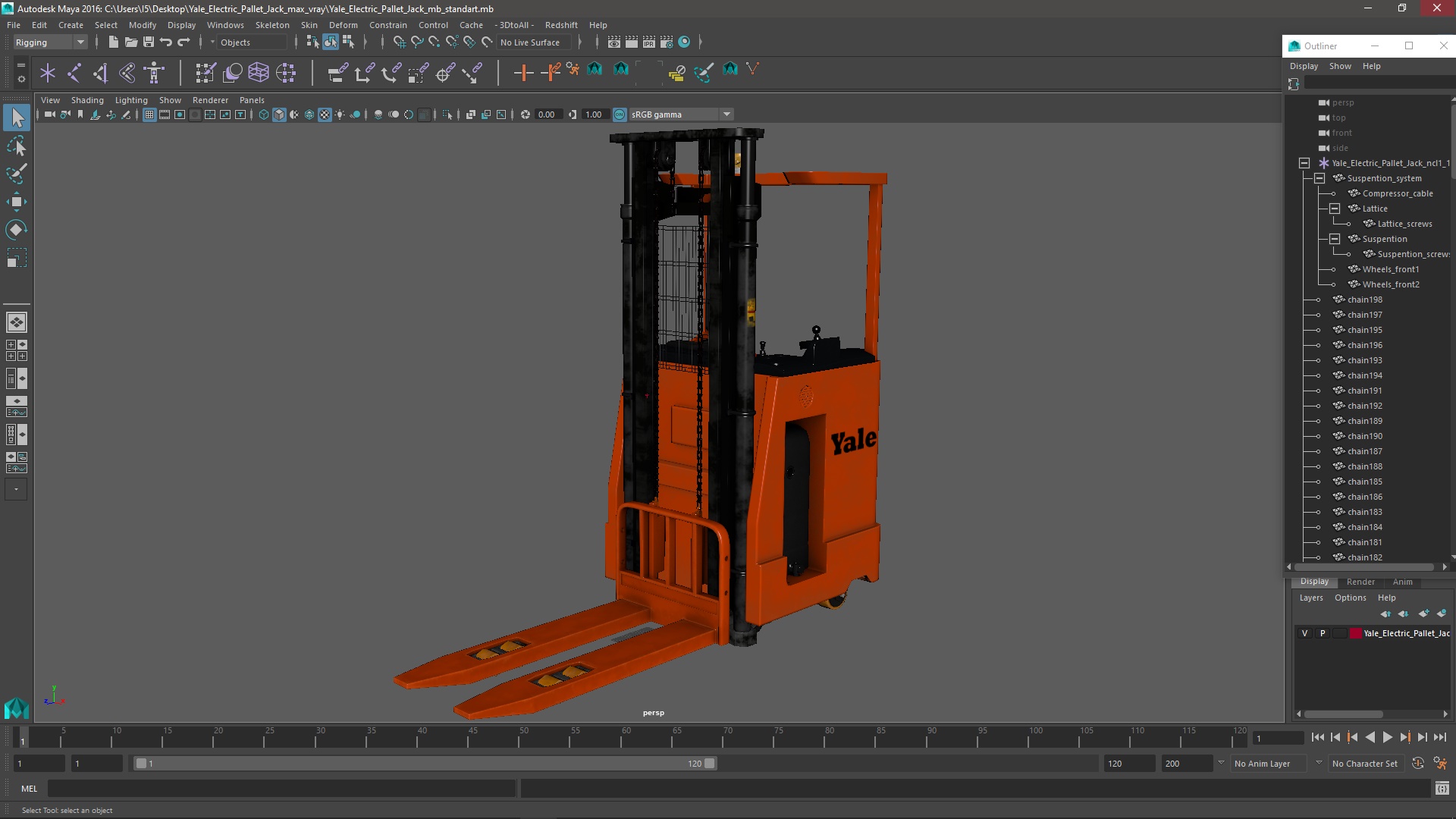Toggle layer visibility V for Yale layer
Screen dimensions: 1456x819
coord(1304,633)
